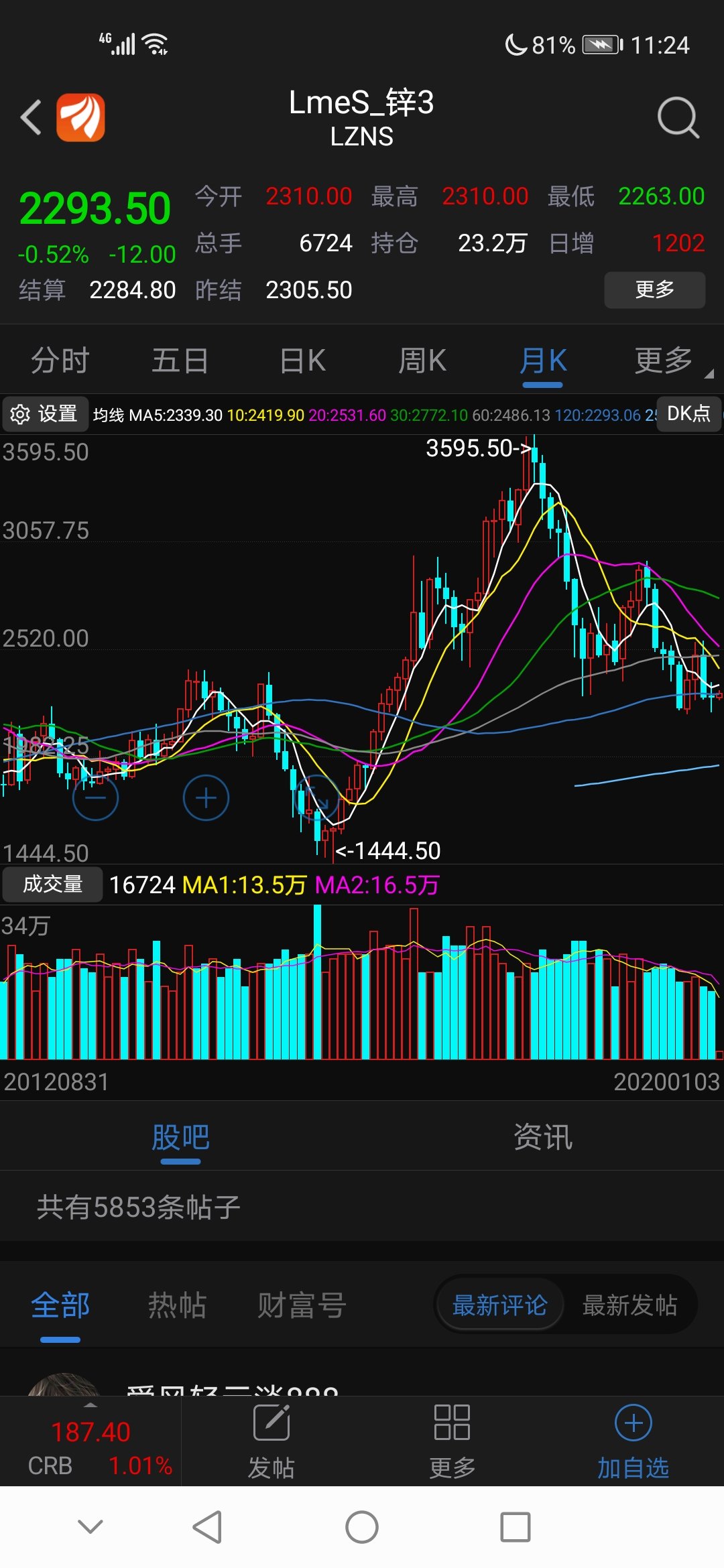Toggle sorting to 最新评论

click(x=500, y=1305)
